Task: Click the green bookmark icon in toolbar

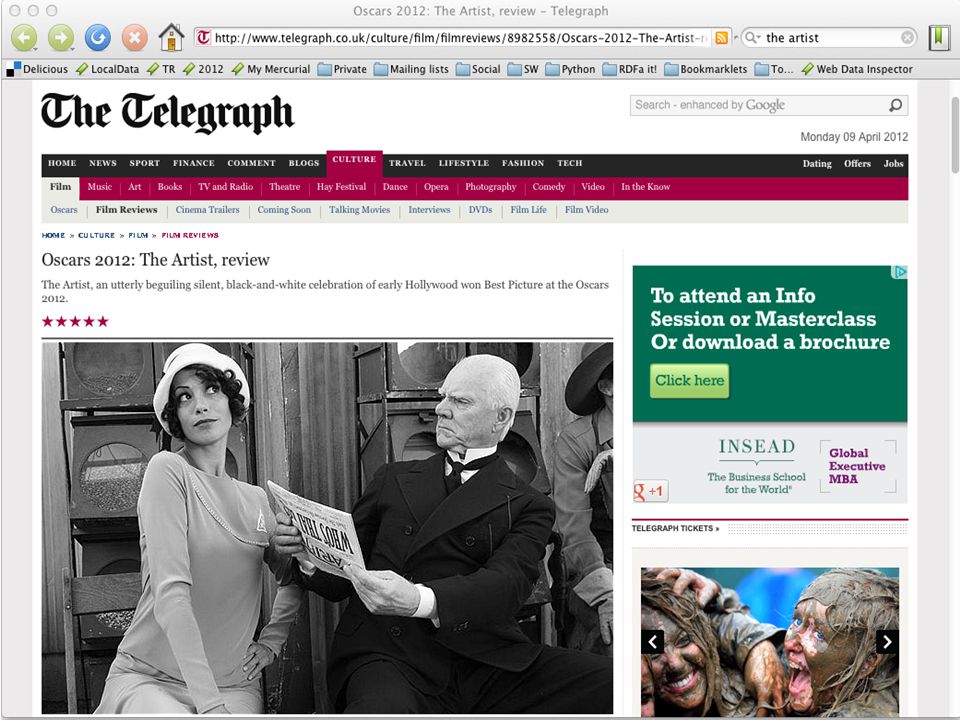Action: click(939, 38)
